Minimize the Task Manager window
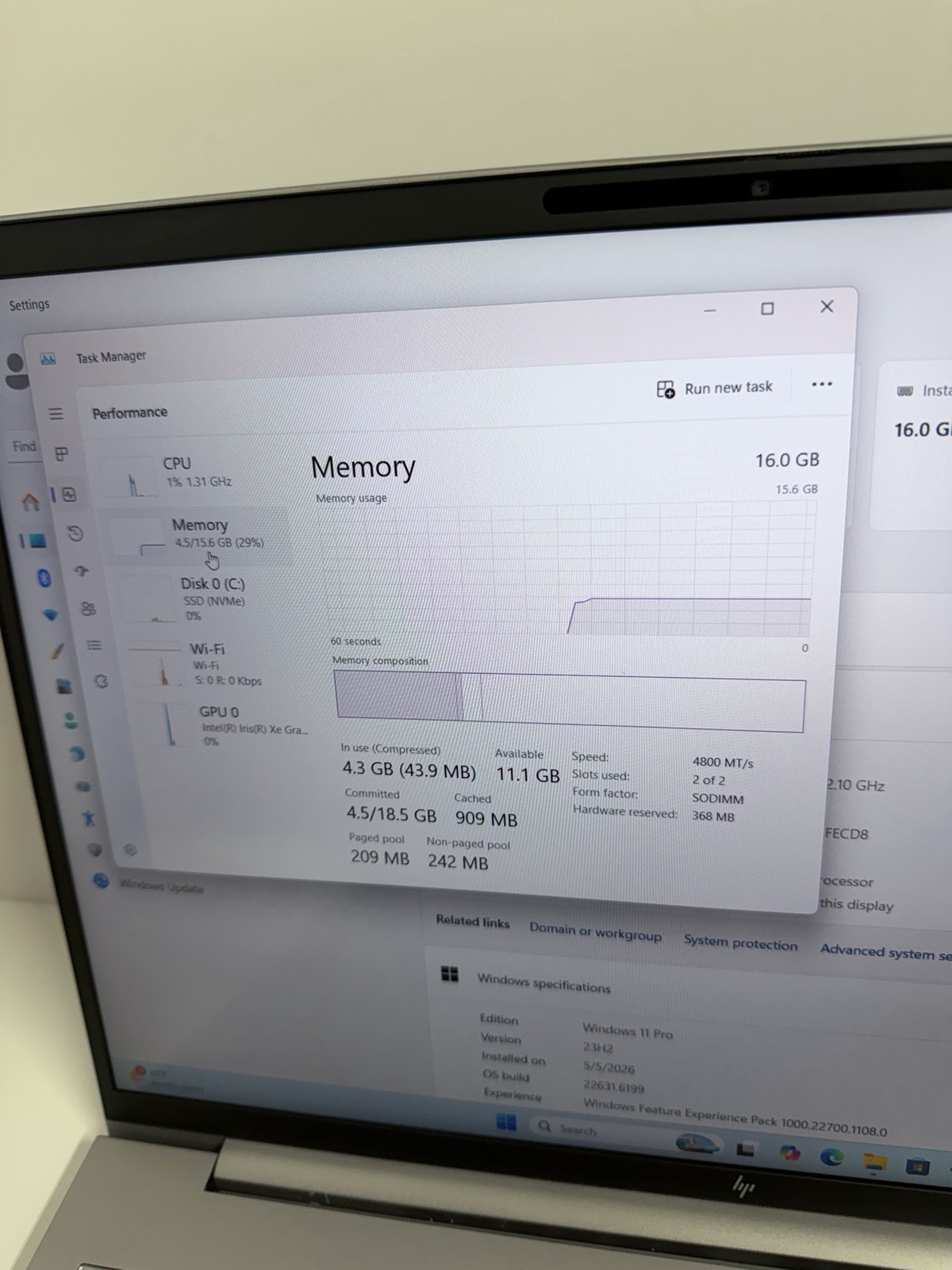 [x=710, y=310]
